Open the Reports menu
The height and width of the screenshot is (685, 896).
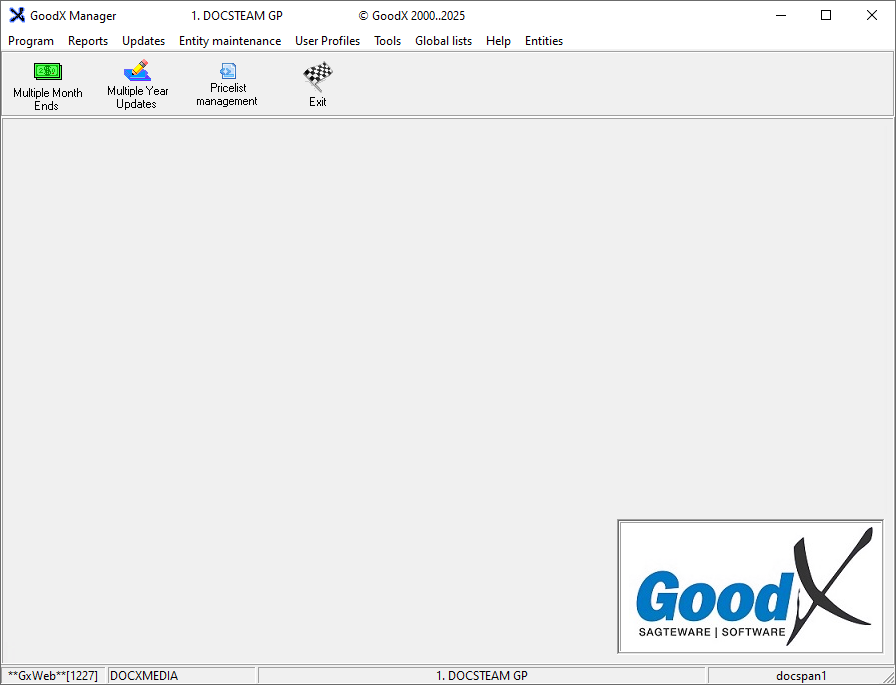coord(88,41)
